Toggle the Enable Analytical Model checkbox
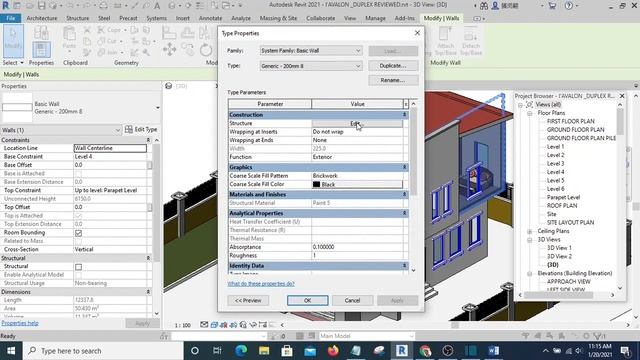The width and height of the screenshot is (640, 360). (78, 275)
